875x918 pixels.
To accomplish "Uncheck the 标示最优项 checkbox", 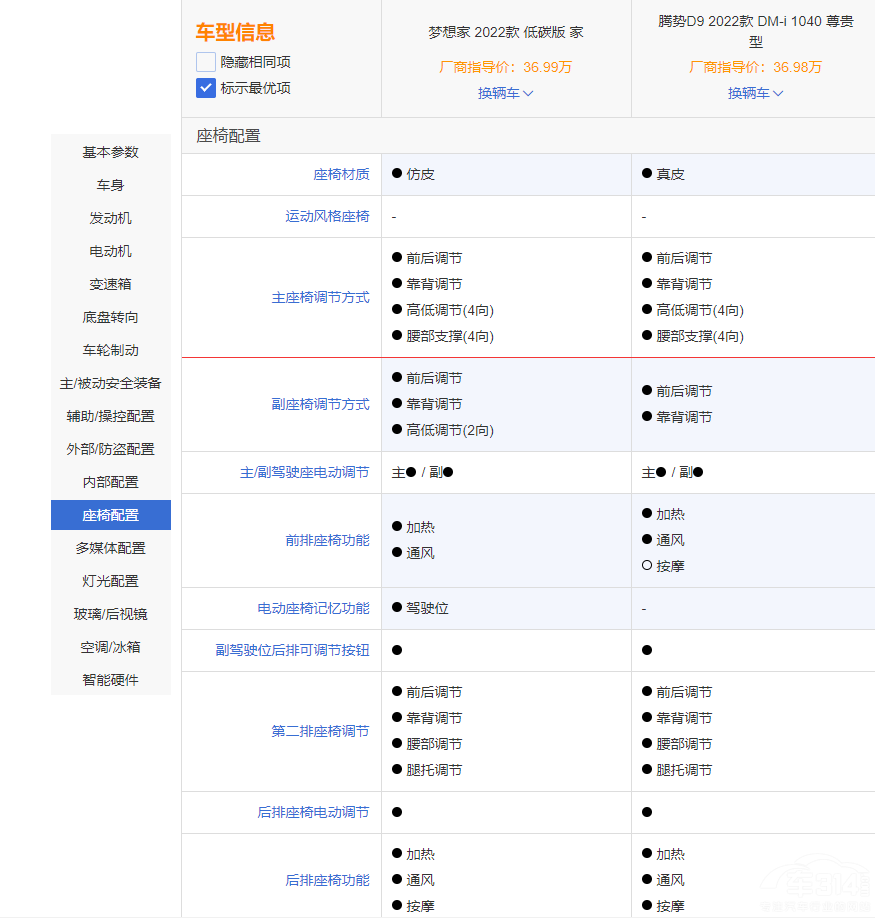I will point(206,88).
